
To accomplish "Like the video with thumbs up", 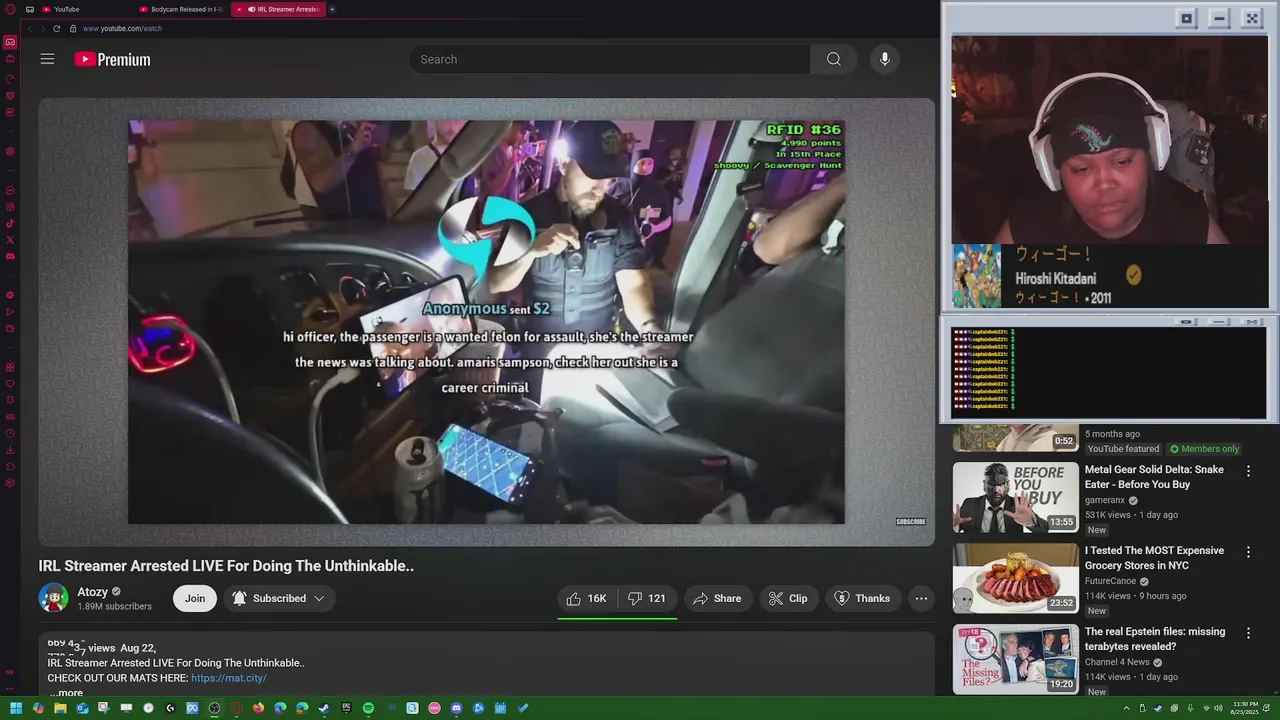I will click(x=587, y=598).
